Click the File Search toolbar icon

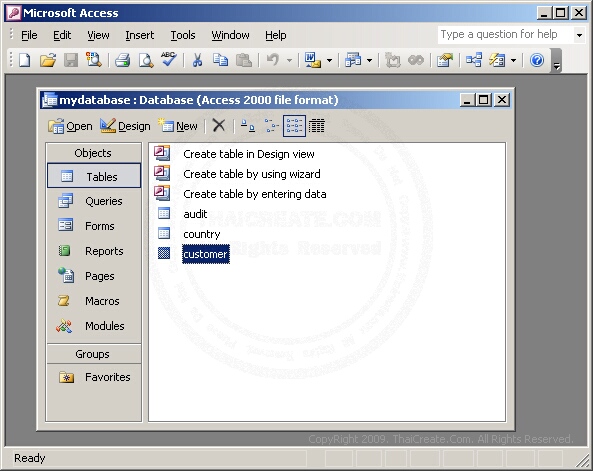[x=93, y=60]
